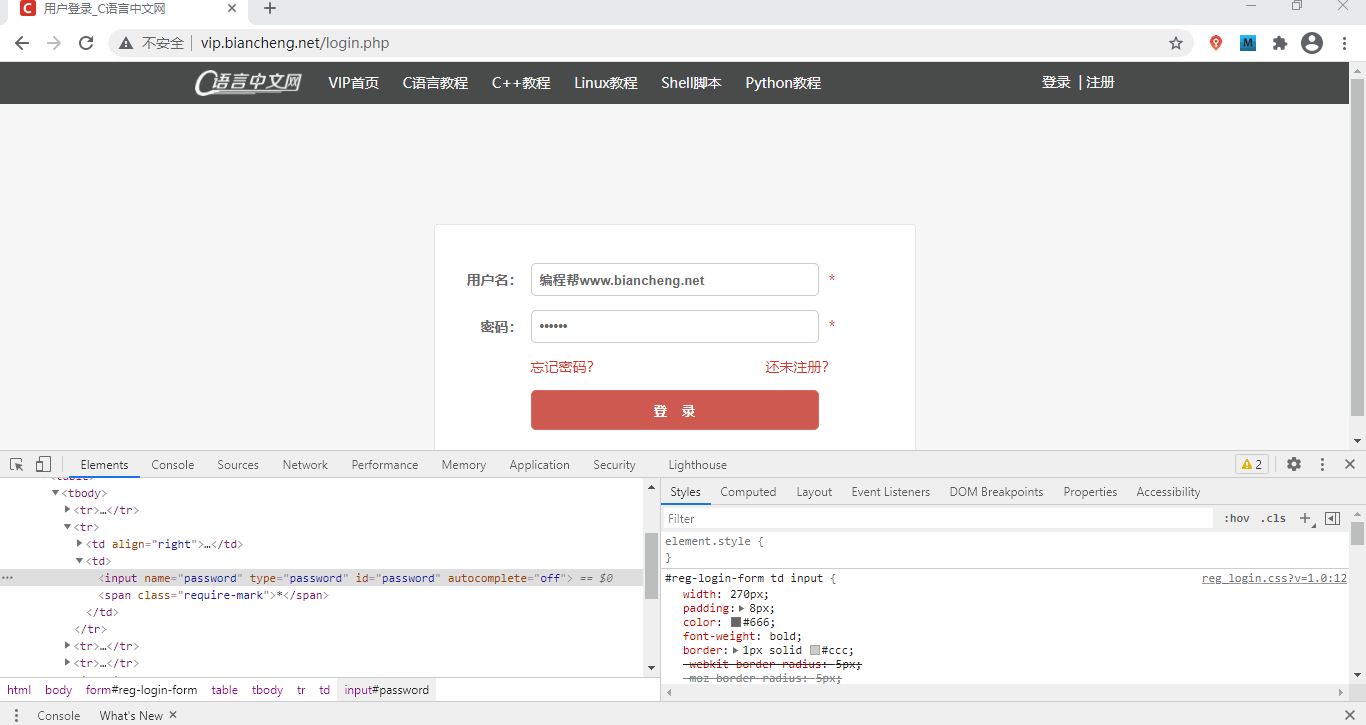This screenshot has height=725, width=1366.
Task: Expand the tr node after the closing /tr
Action: tap(68, 646)
